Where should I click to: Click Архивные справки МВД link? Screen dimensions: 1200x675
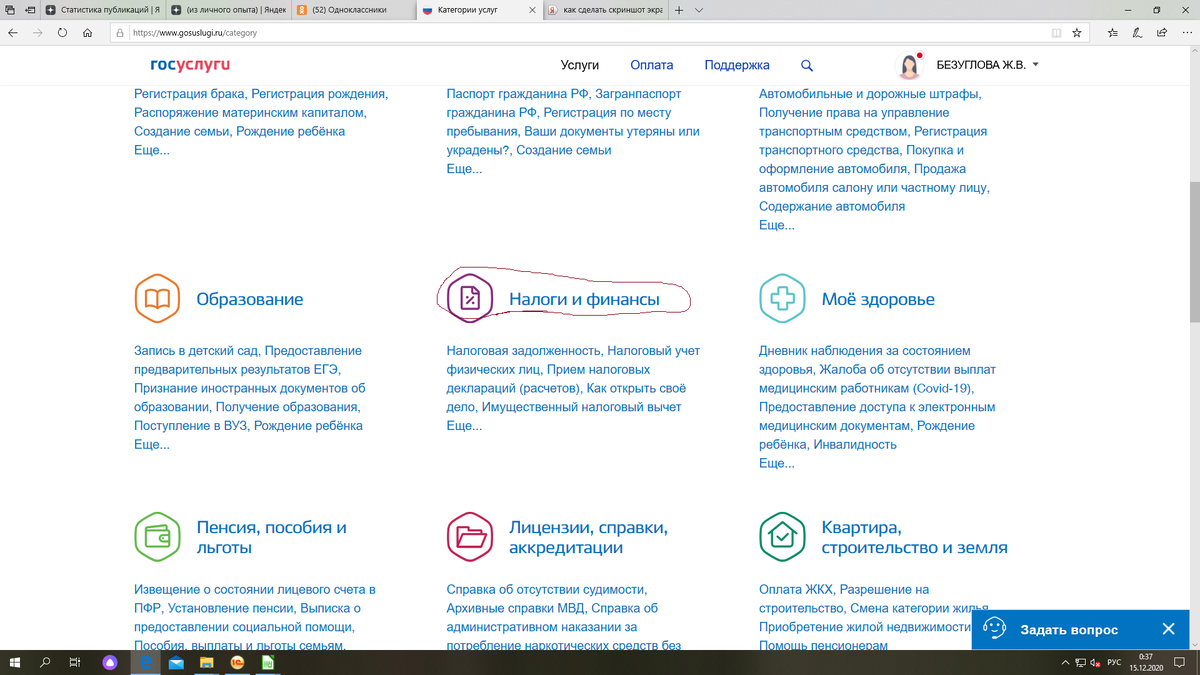517,609
